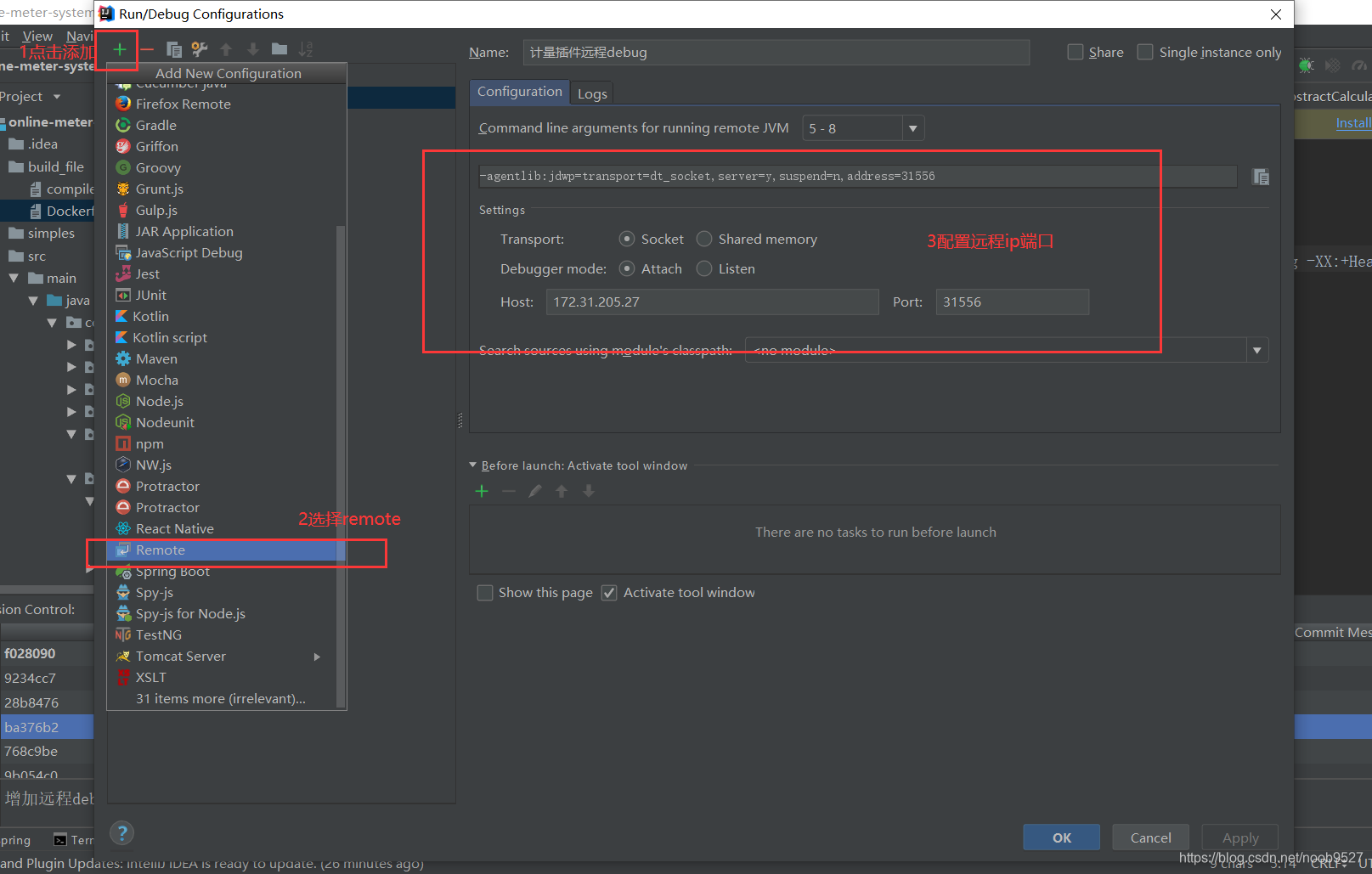Select the .idea folder in project tree
The image size is (1372, 874).
[x=34, y=144]
